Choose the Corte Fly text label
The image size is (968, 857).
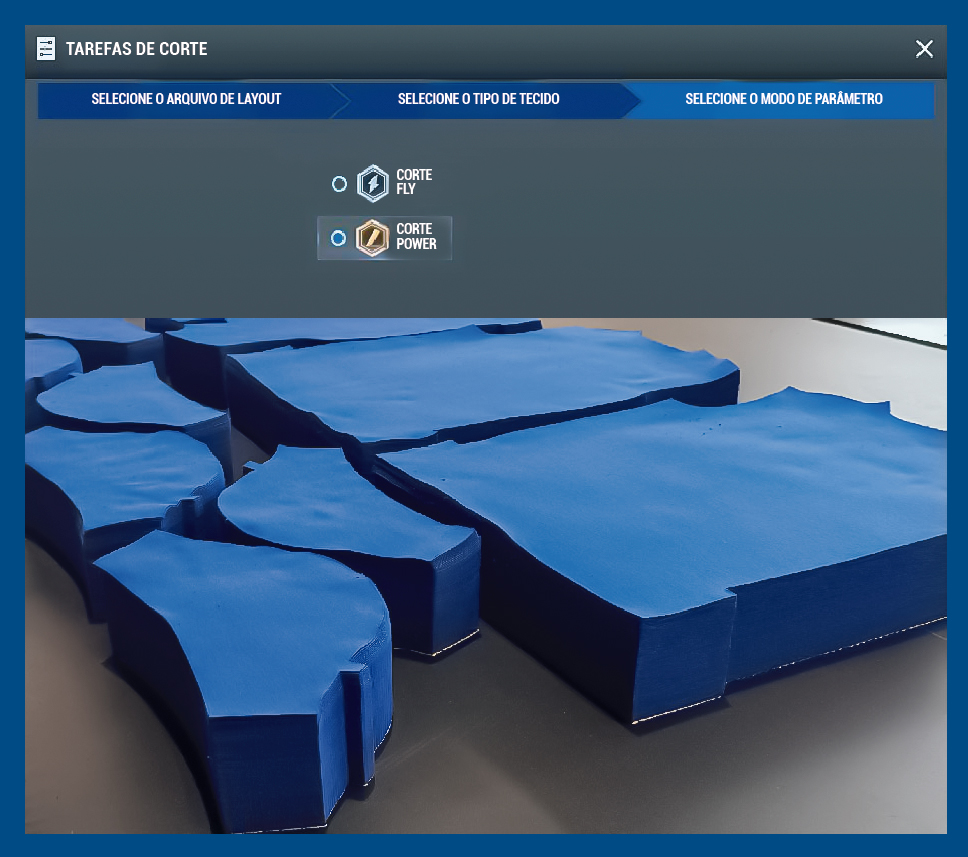point(414,182)
